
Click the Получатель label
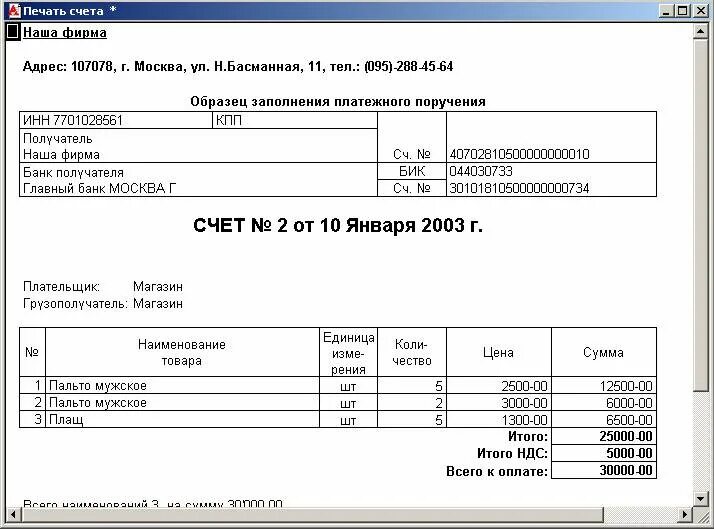pyautogui.click(x=57, y=138)
